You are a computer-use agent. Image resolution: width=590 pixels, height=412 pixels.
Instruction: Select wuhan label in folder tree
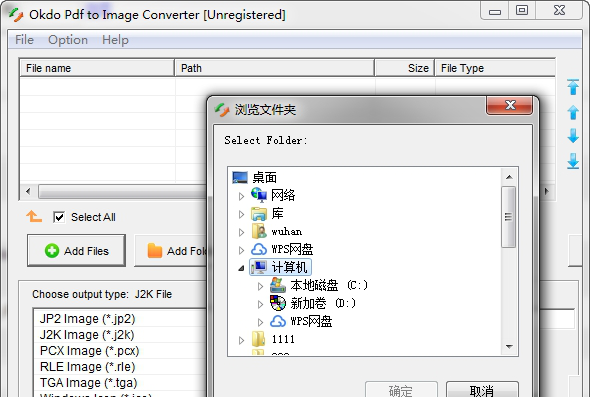click(287, 231)
